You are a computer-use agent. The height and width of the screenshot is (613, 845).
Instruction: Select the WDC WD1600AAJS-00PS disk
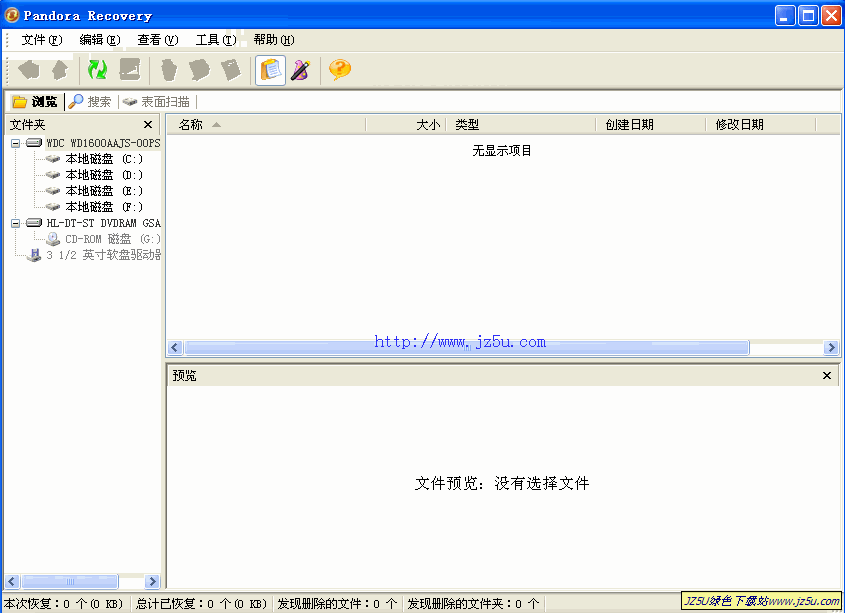point(103,143)
